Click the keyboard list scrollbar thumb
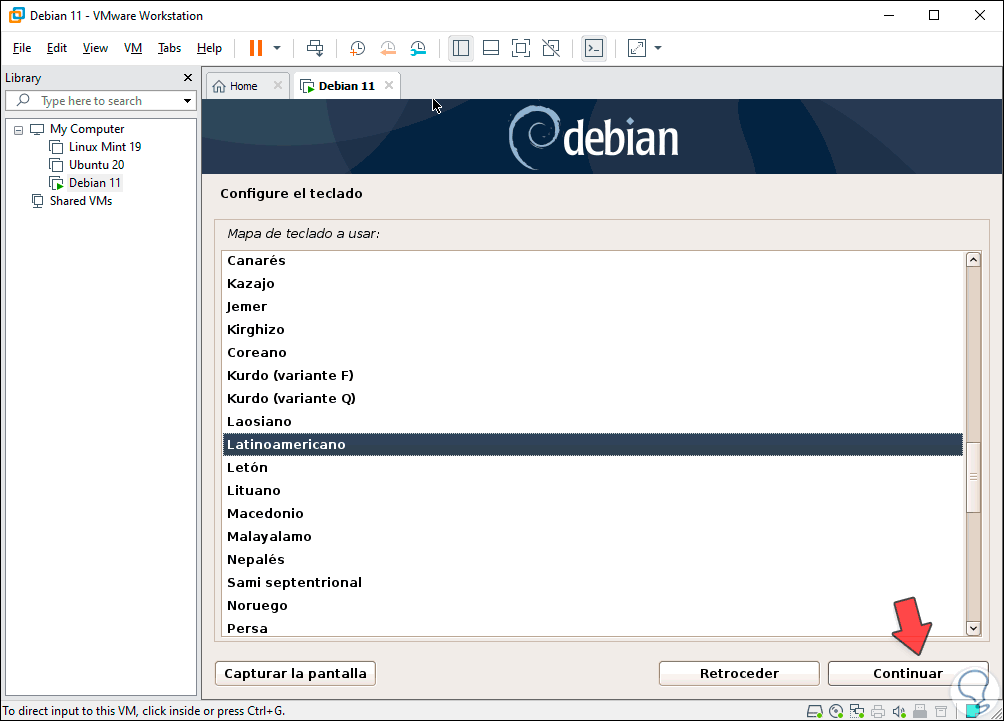This screenshot has height=721, width=1004. point(973,477)
